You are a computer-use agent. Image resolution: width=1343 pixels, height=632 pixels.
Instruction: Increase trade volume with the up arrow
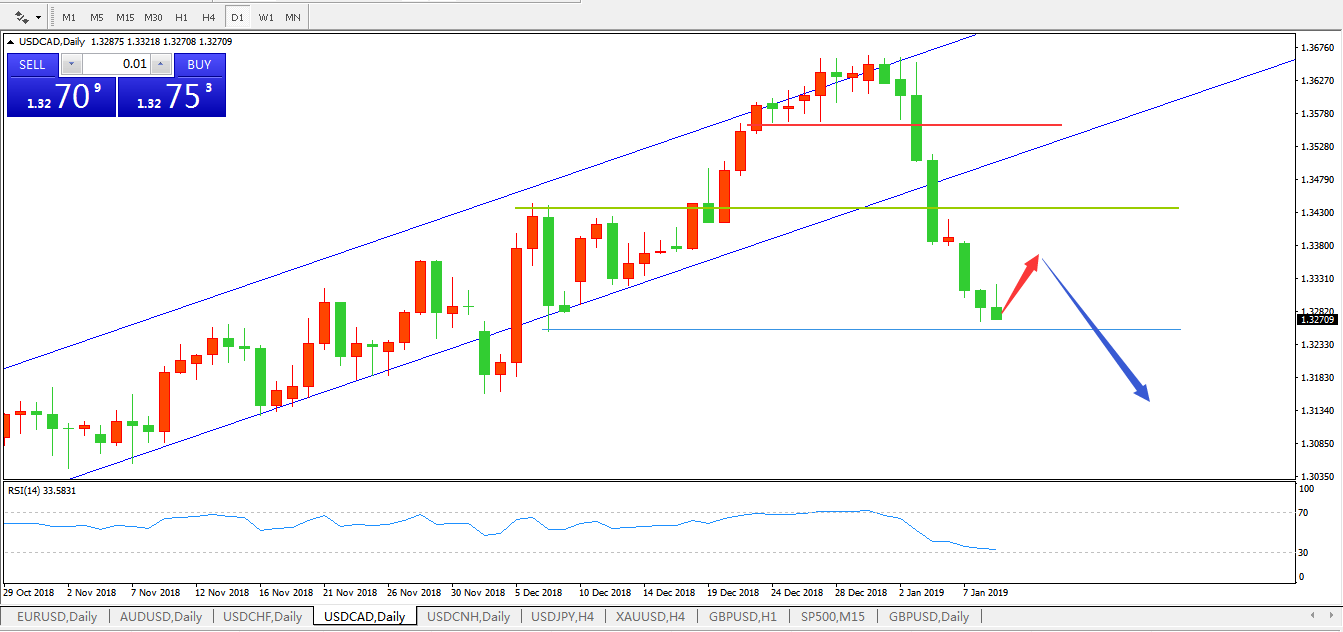162,64
